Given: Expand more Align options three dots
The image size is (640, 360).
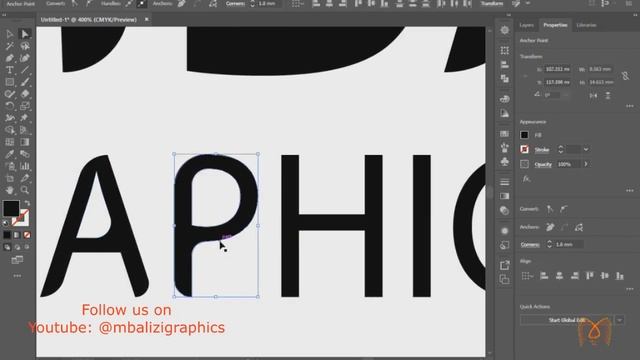Looking at the screenshot, I should pos(630,289).
